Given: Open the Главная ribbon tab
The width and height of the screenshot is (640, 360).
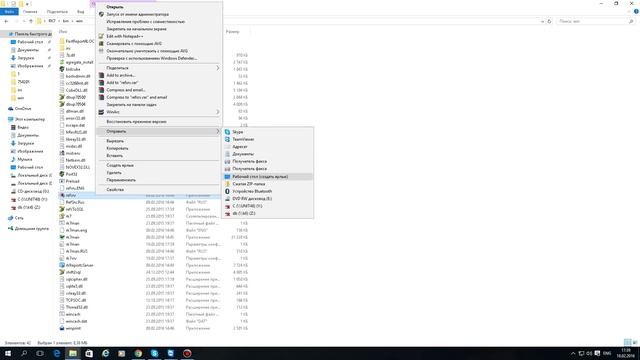Looking at the screenshot, I should point(30,12).
